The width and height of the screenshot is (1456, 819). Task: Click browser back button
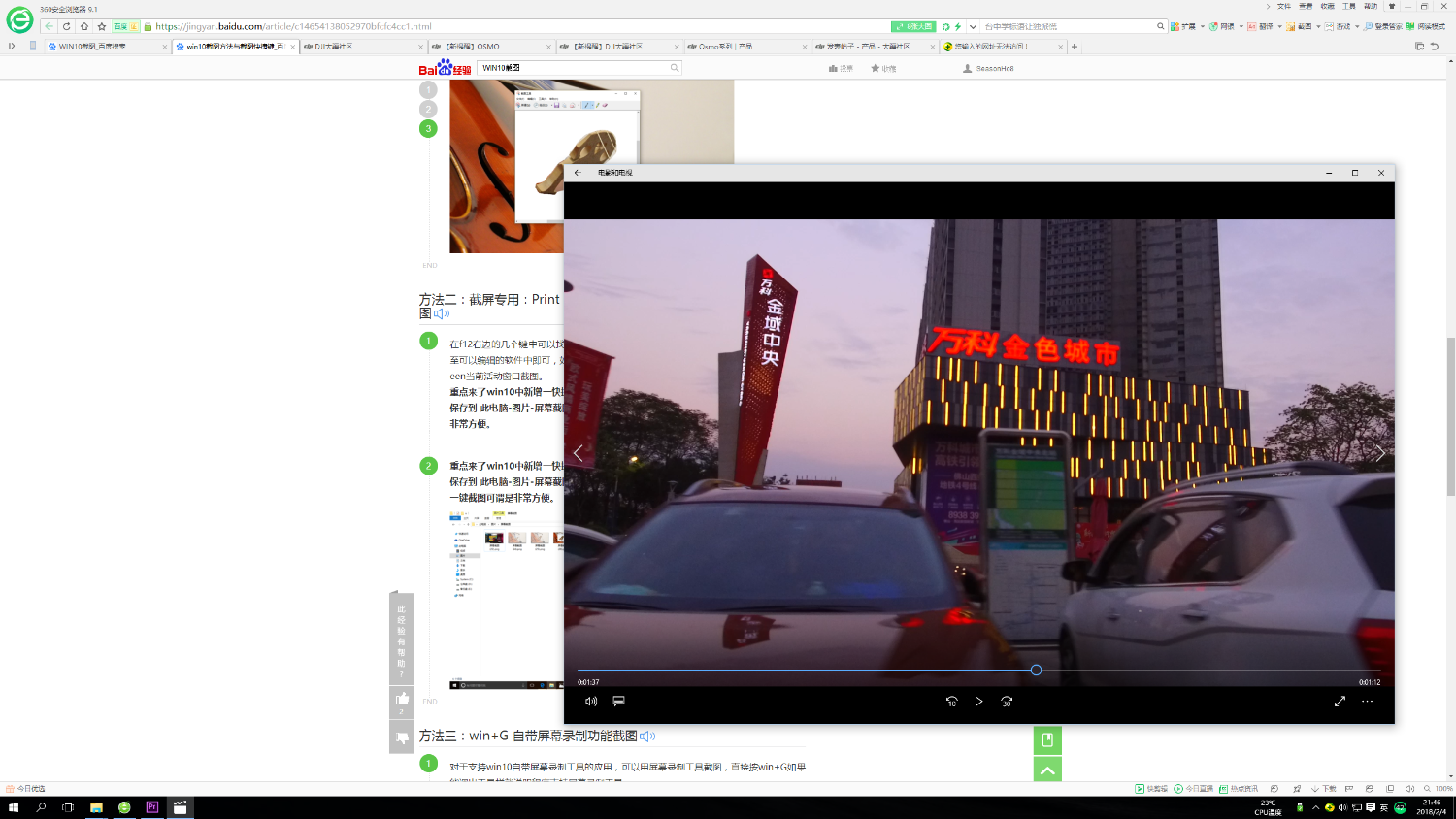click(x=49, y=26)
